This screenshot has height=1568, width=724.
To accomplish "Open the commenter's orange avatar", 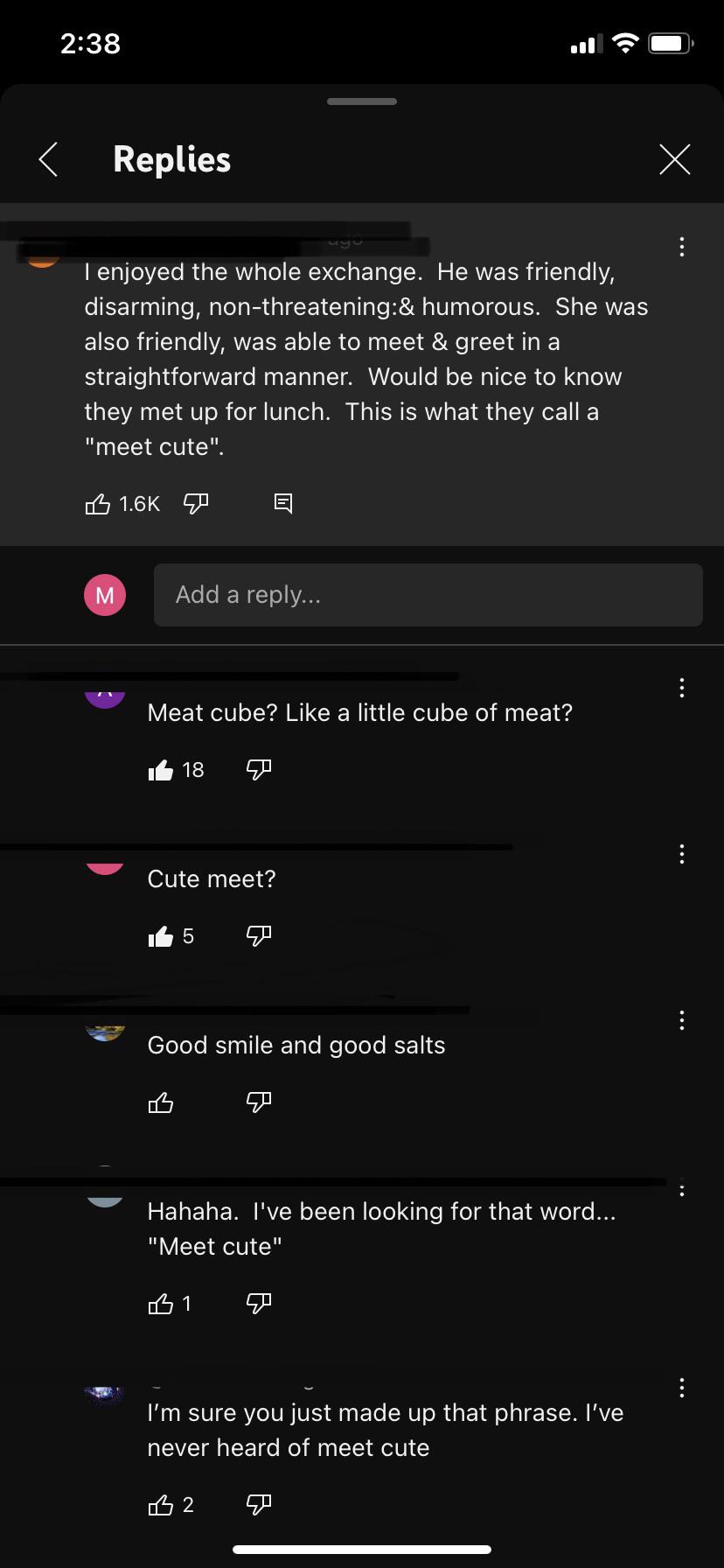I will (42, 258).
